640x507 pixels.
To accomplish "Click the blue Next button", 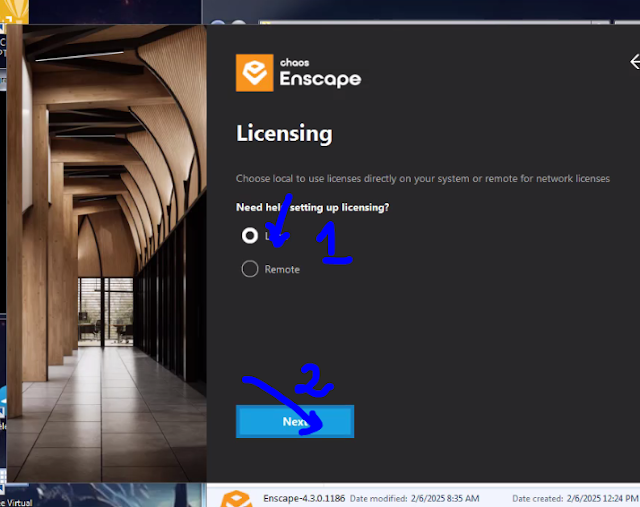I will coord(295,422).
